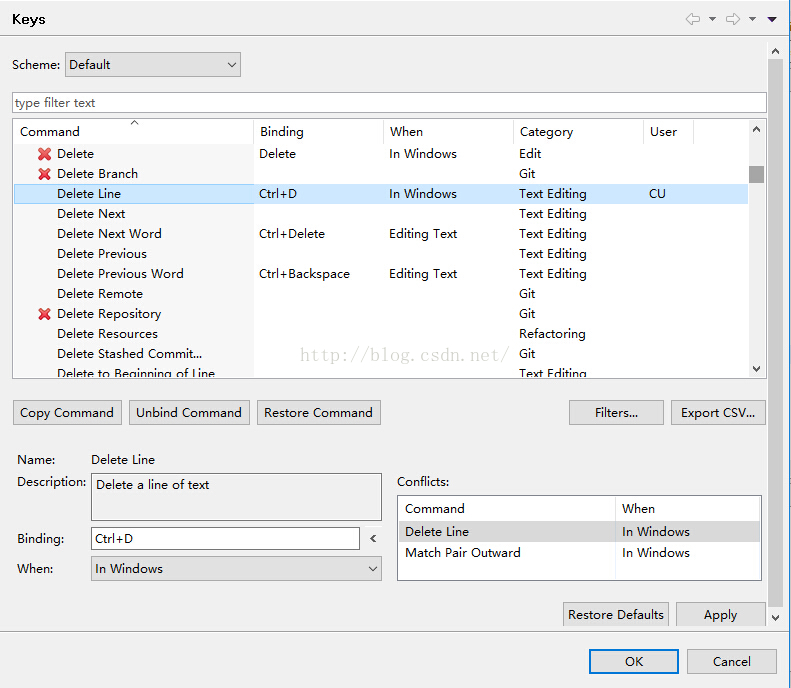Click the back navigation arrow icon
This screenshot has width=791, height=688.
click(692, 19)
